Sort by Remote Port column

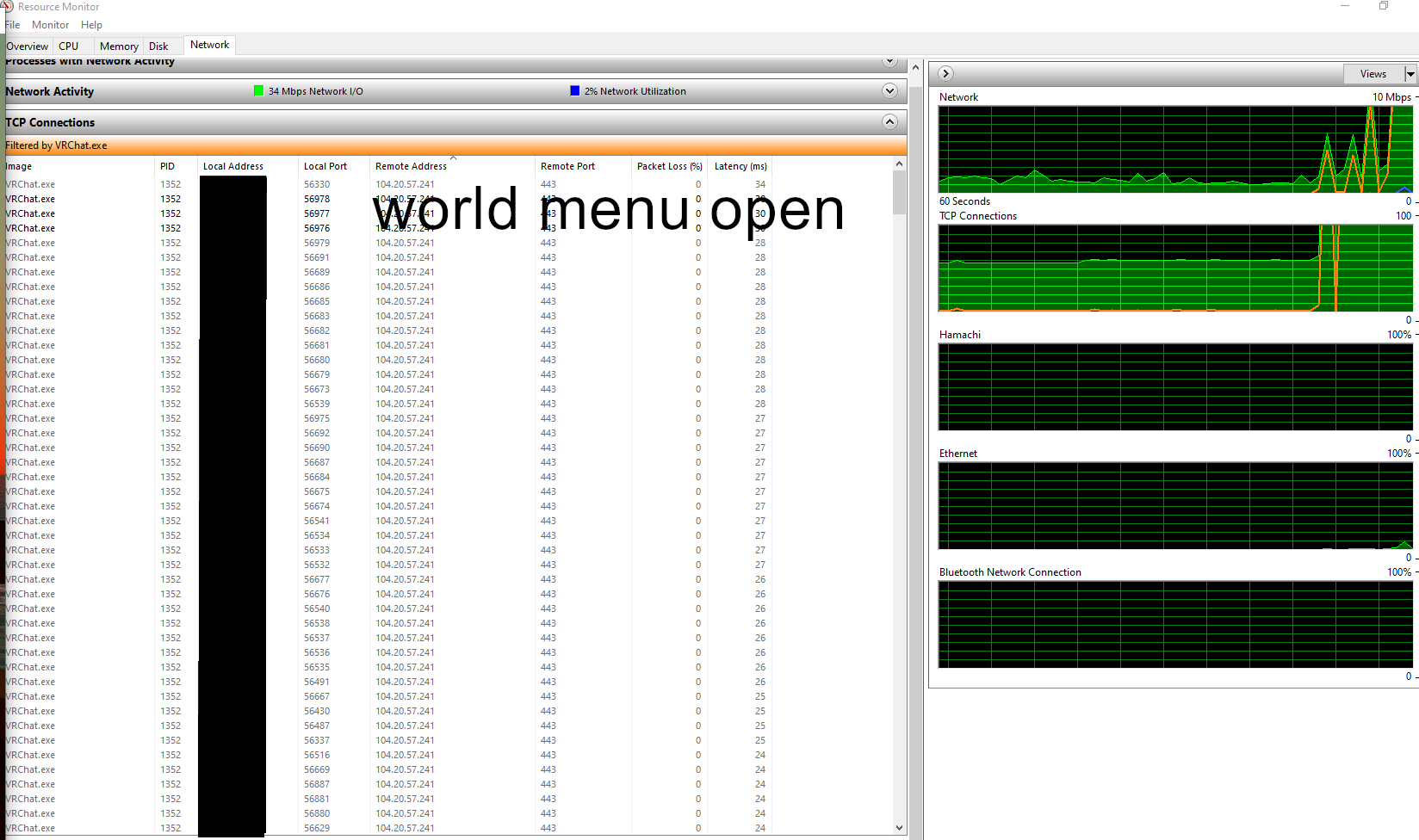pos(583,166)
